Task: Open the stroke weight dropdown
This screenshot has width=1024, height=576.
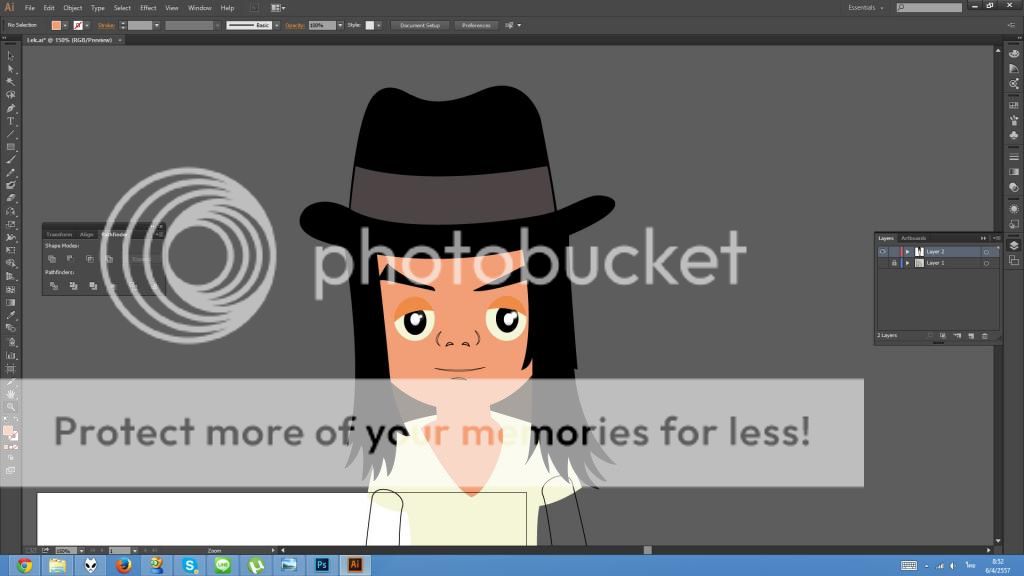Action: tap(157, 25)
